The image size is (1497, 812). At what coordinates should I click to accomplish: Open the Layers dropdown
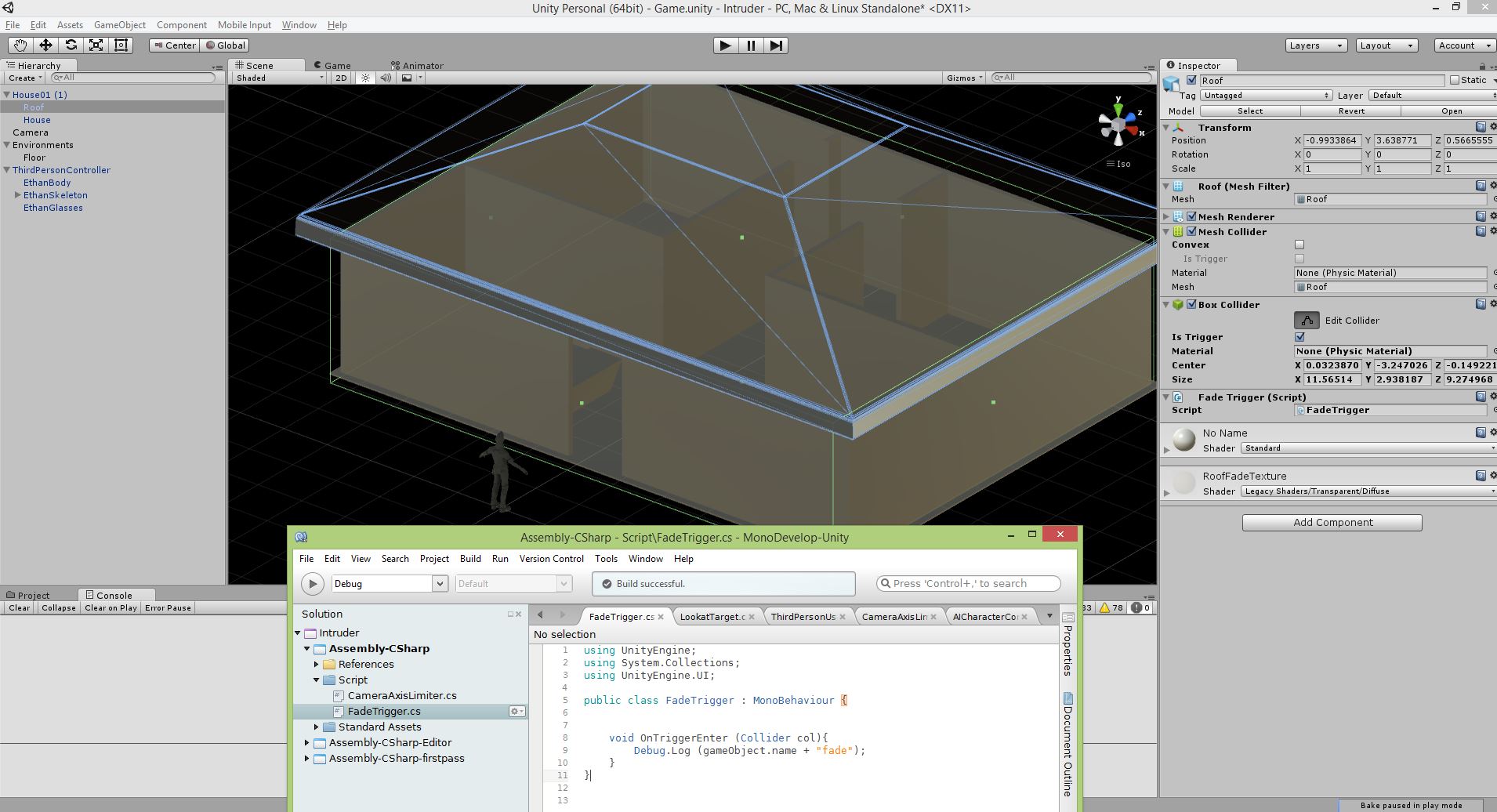(x=1316, y=45)
